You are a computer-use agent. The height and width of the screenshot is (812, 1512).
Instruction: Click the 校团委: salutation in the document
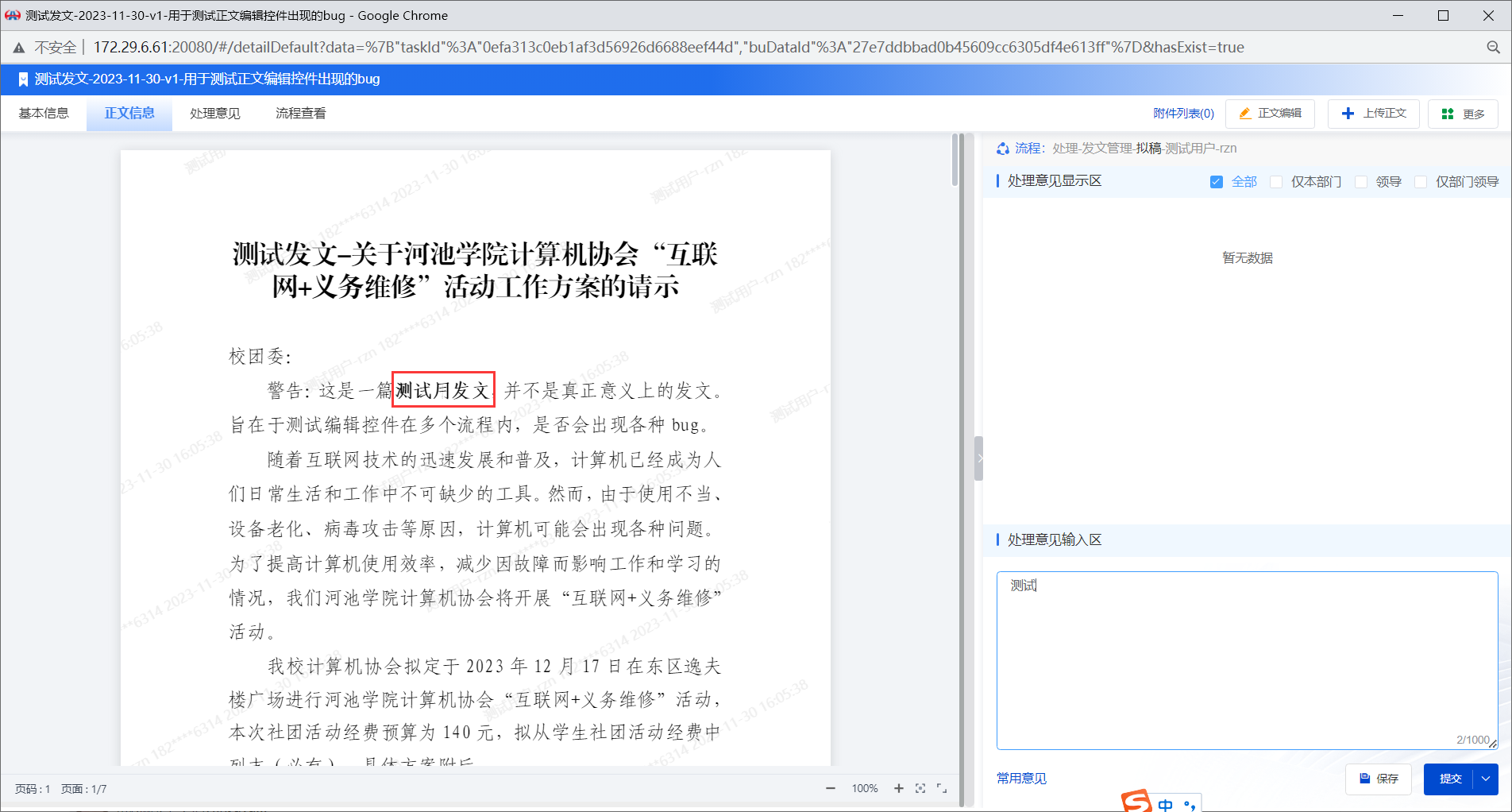[x=260, y=357]
